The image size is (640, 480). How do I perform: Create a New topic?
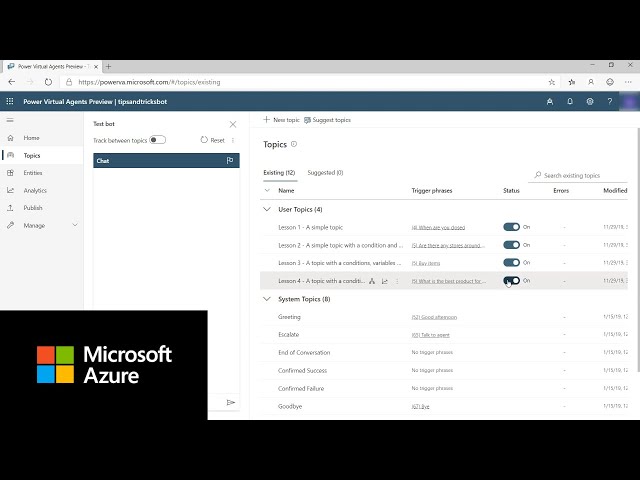[x=281, y=120]
